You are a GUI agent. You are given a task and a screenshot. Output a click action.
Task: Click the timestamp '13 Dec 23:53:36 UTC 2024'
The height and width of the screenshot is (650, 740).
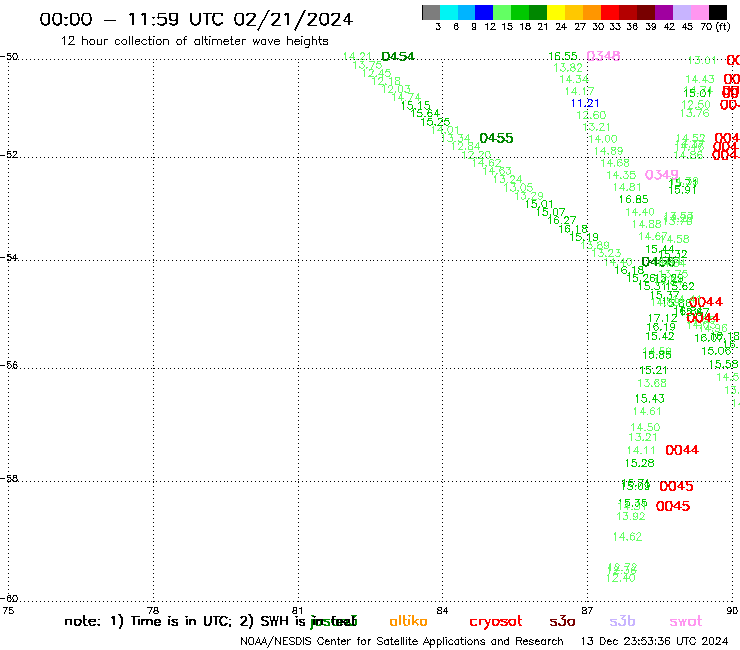tap(655, 641)
